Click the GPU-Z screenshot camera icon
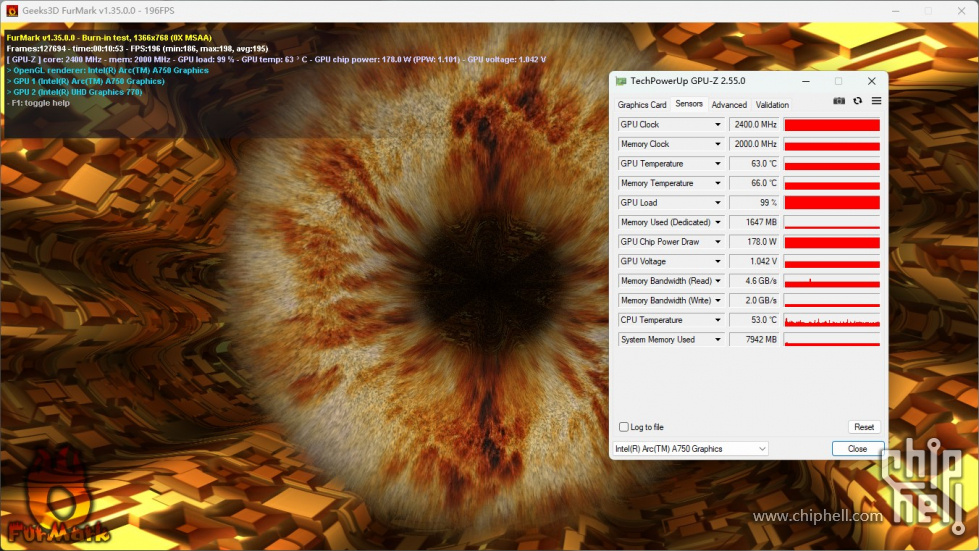This screenshot has width=979, height=551. coord(839,101)
